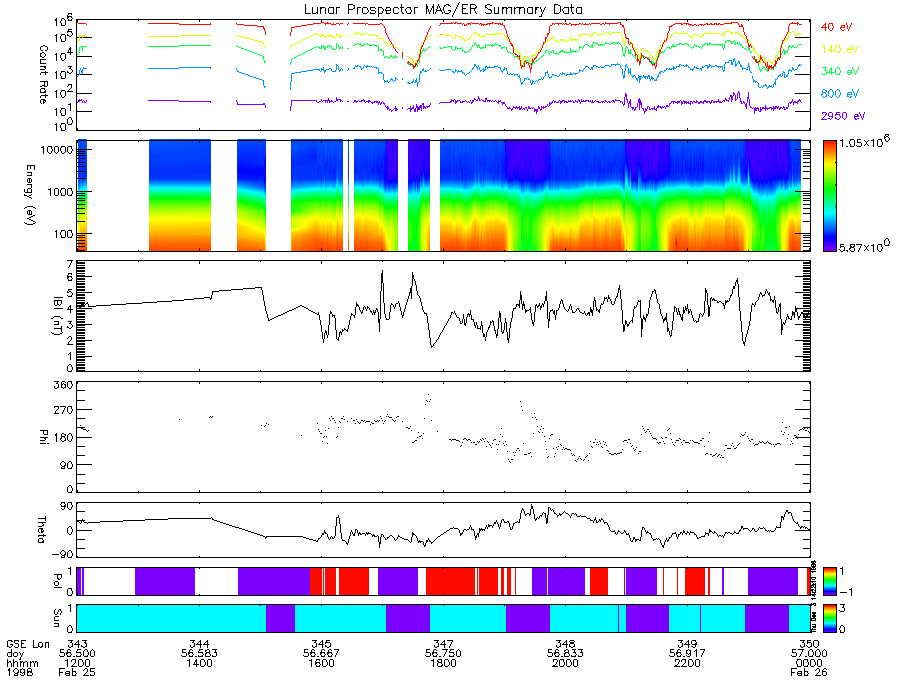Click the day-of-year value '56.833'
Image resolution: width=900 pixels, height=700 pixels.
565,654
